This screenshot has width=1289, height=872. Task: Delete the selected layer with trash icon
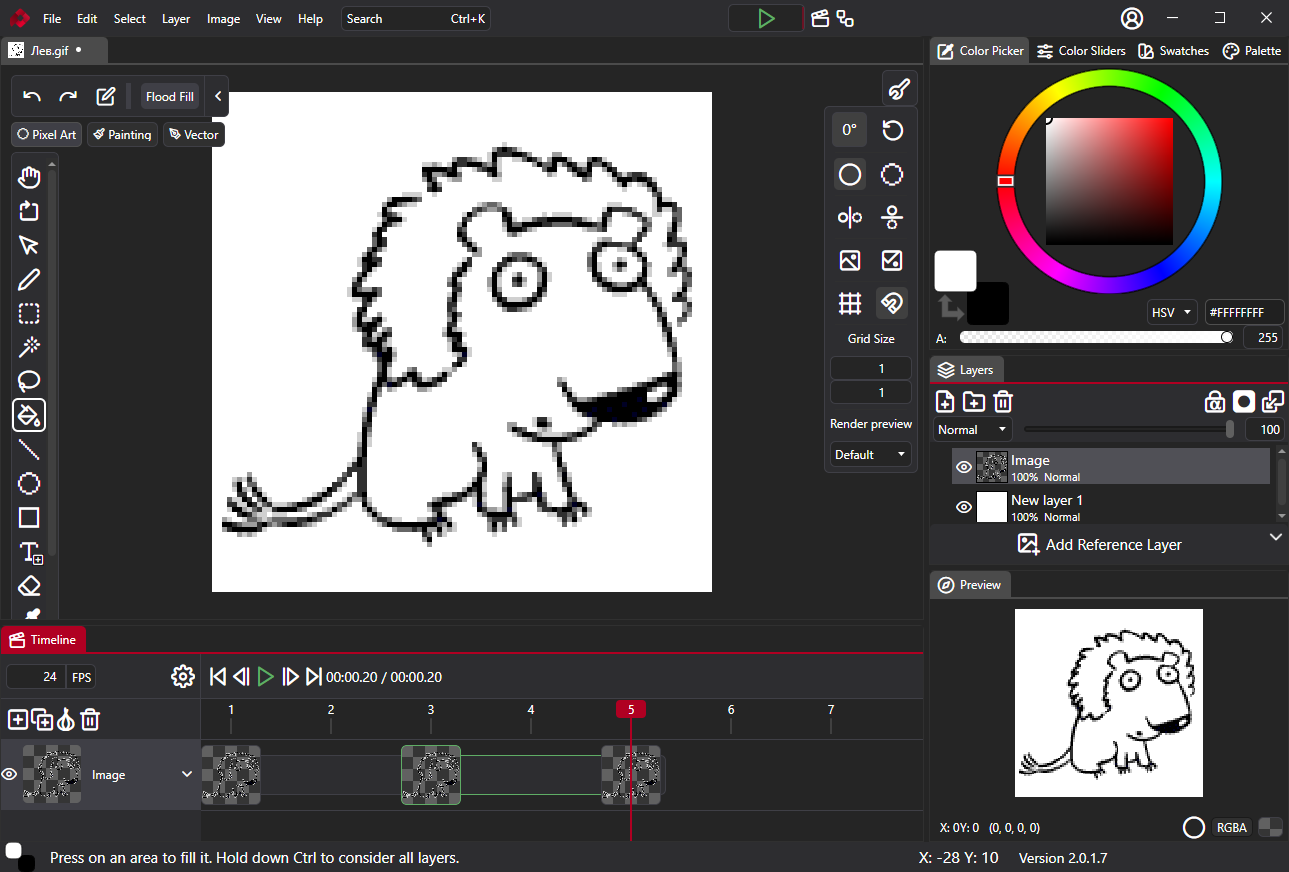[x=1003, y=402]
